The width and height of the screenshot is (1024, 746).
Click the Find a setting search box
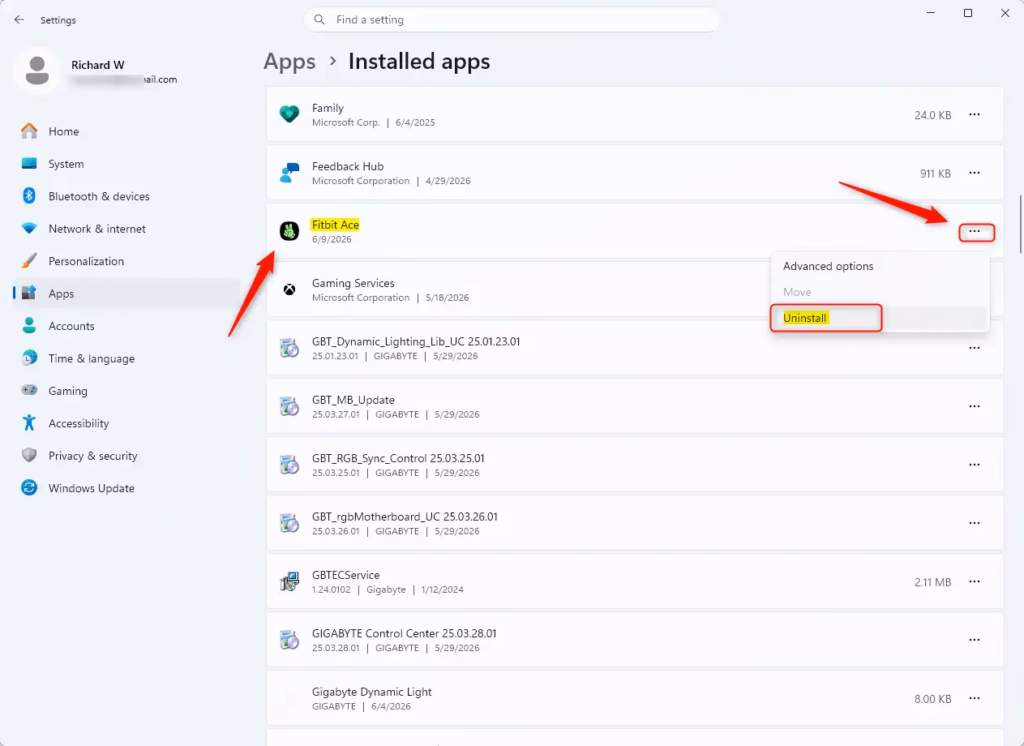tap(511, 20)
